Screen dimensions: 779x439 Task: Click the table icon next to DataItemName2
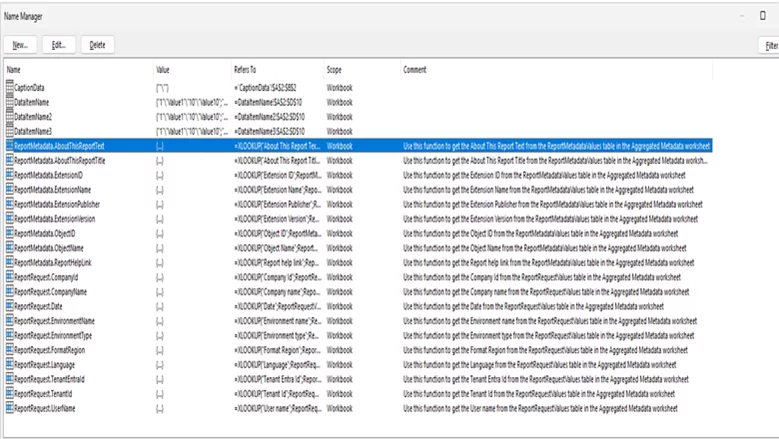point(9,117)
